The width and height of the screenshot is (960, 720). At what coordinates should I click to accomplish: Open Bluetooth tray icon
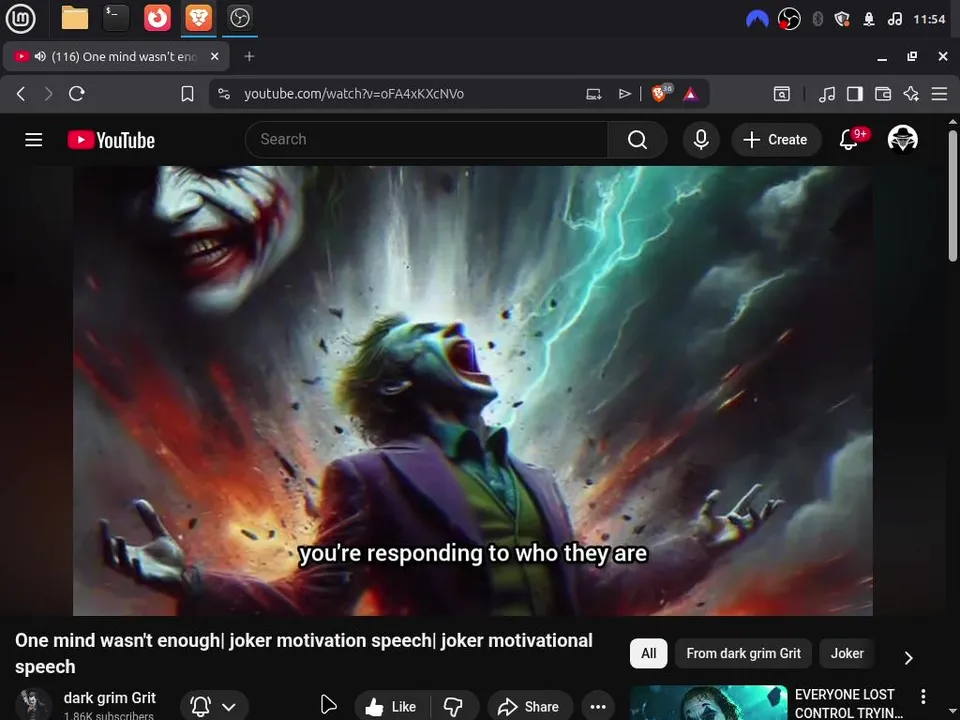[x=817, y=20]
